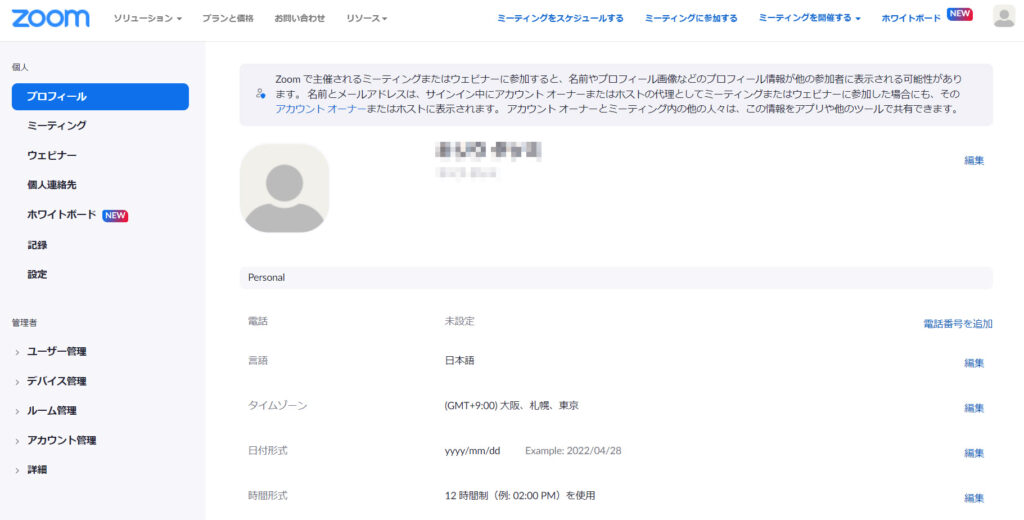The image size is (1024, 520).
Task: Edit the 言語 row setting
Action: coord(973,363)
